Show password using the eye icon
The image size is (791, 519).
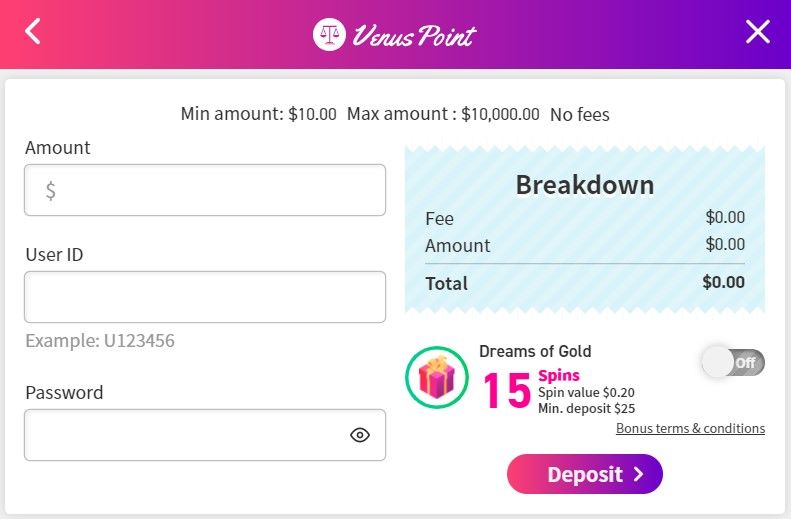[360, 435]
